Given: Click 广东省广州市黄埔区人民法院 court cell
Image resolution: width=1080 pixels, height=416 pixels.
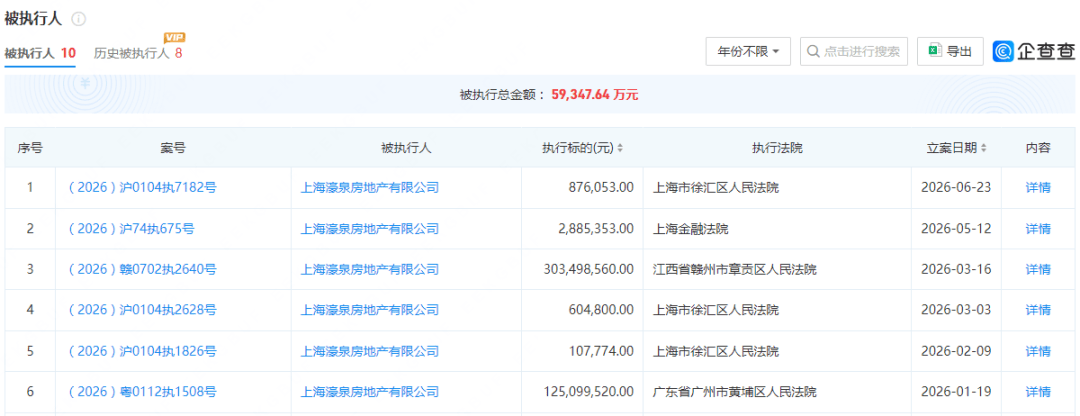Looking at the screenshot, I should pos(734,392).
